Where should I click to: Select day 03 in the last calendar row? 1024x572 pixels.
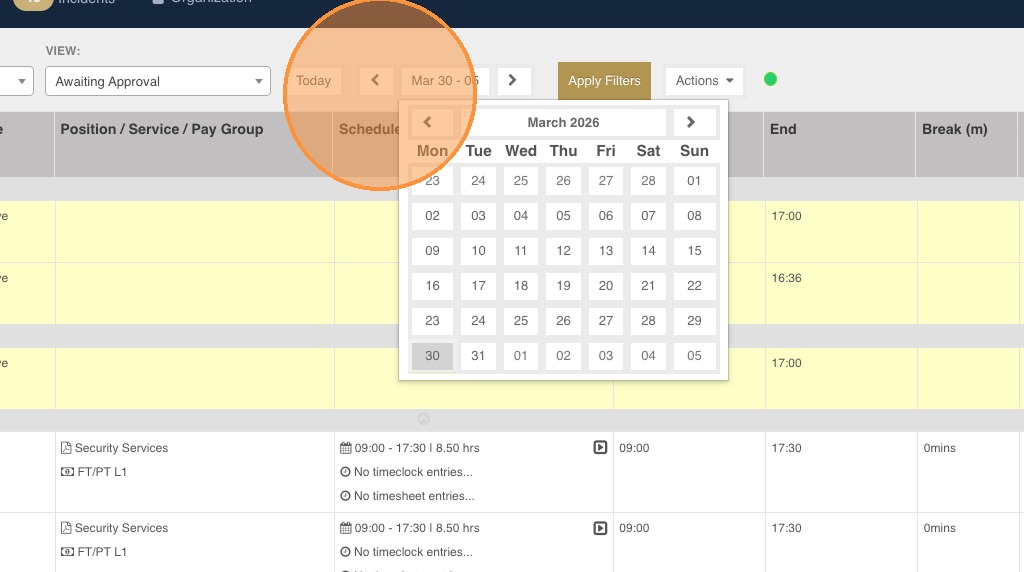point(605,356)
